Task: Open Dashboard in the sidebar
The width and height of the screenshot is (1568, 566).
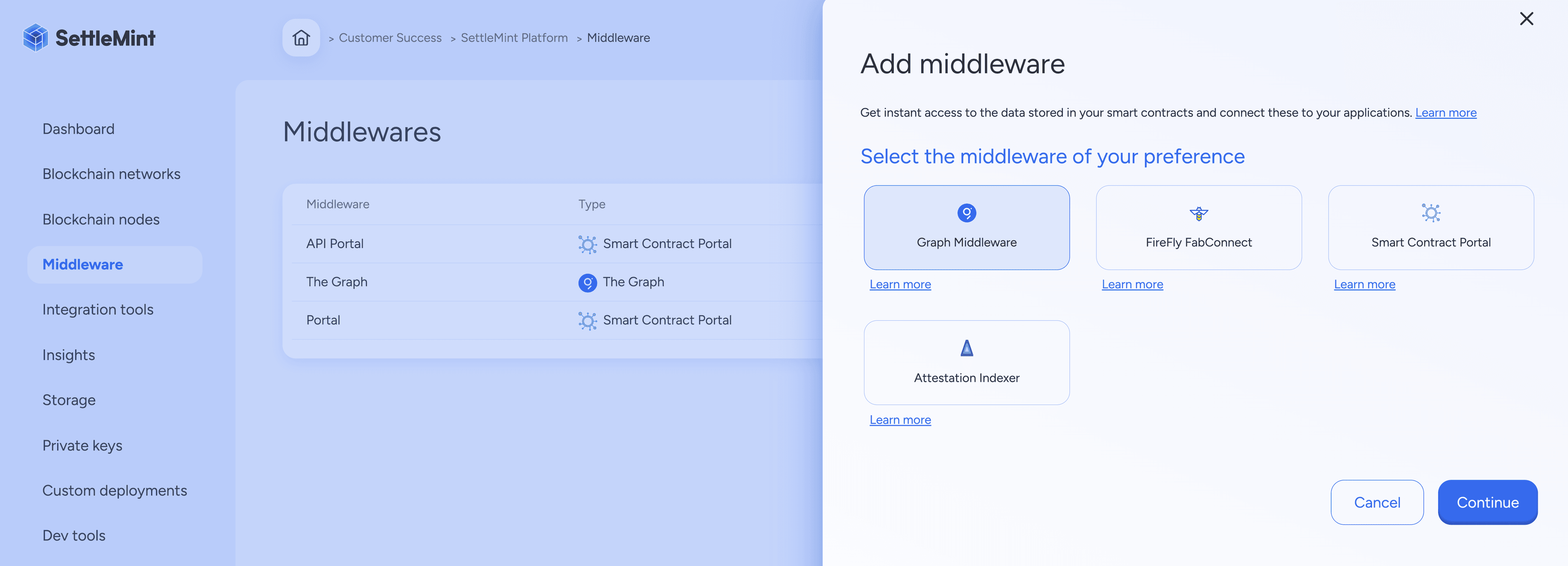Action: point(78,129)
